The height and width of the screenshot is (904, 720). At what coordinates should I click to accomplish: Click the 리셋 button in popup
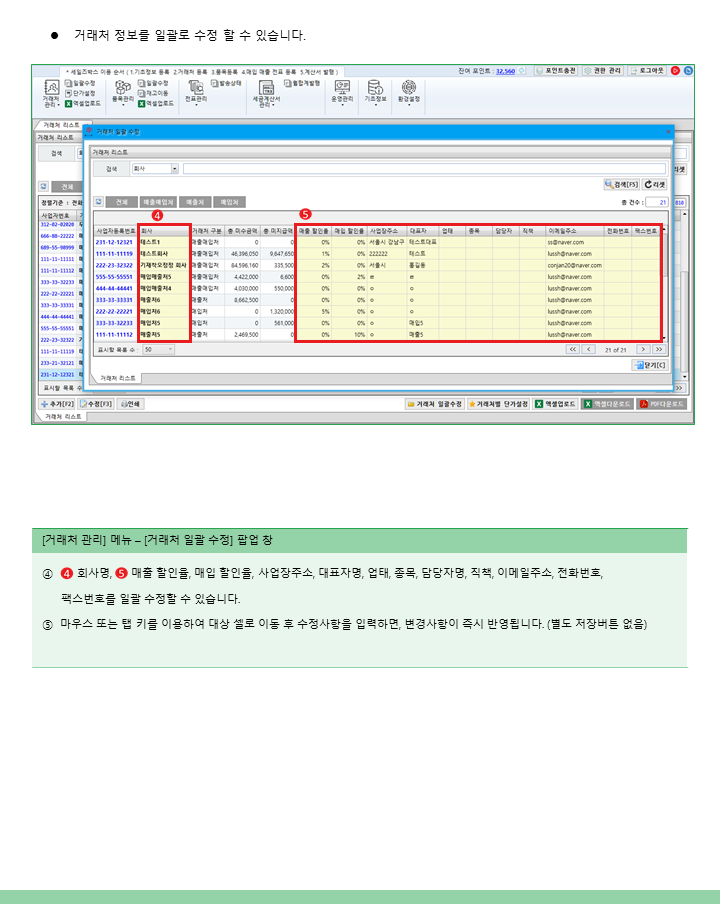click(655, 184)
